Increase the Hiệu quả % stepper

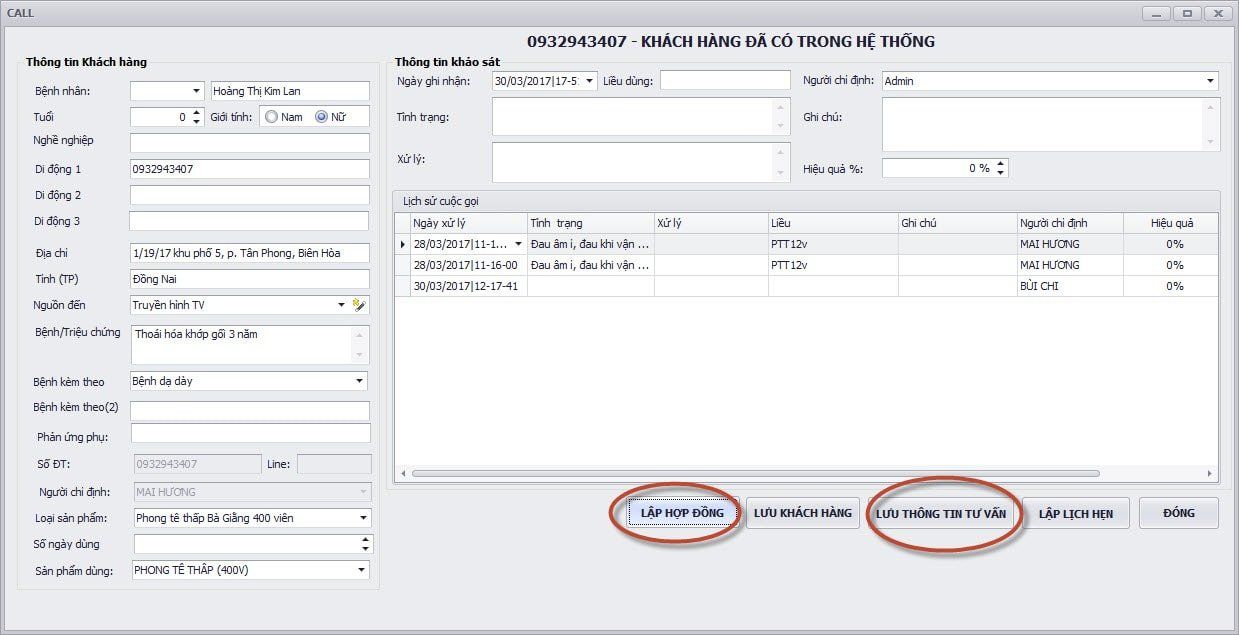[1001, 164]
